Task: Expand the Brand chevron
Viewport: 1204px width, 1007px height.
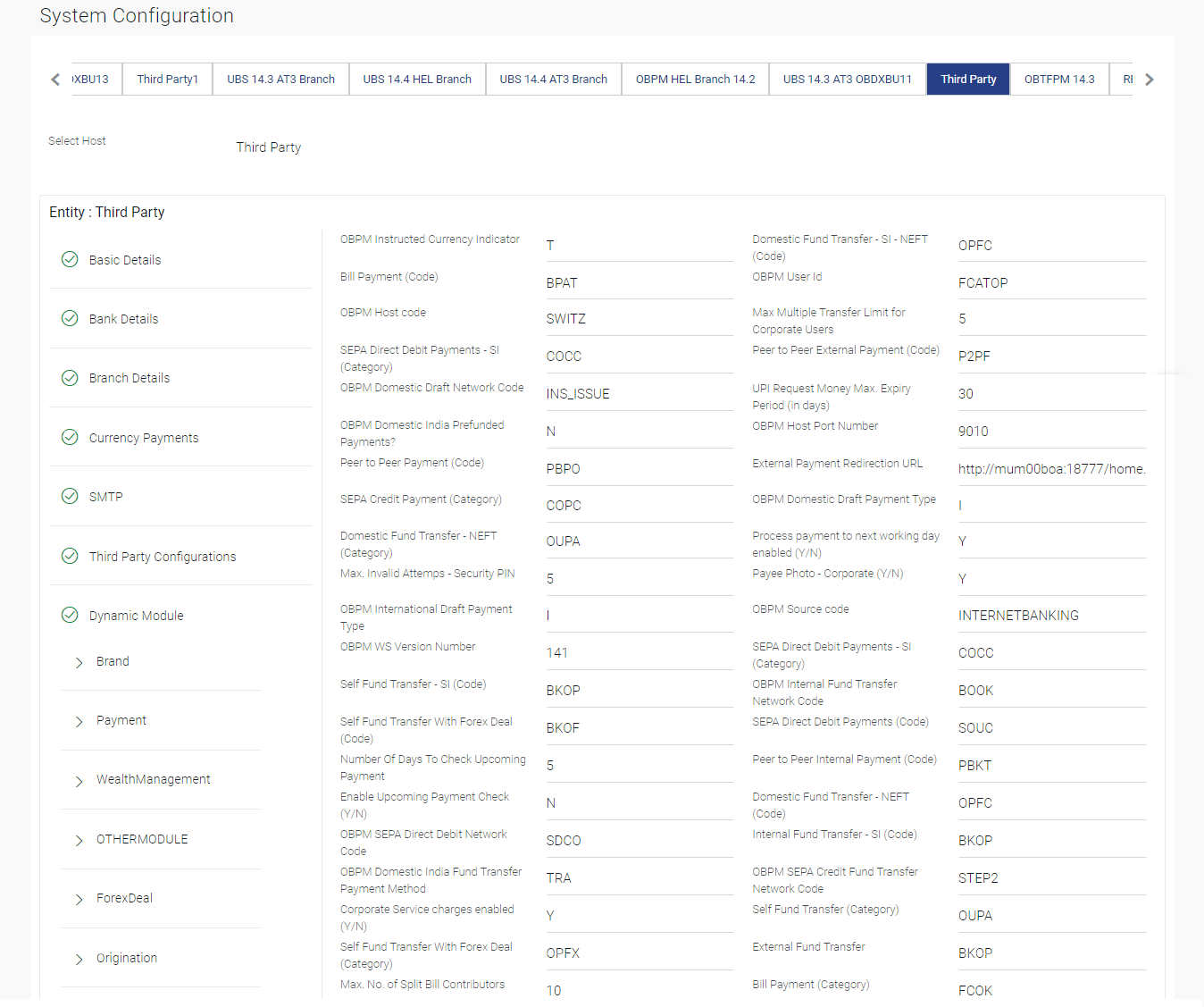Action: click(x=79, y=662)
